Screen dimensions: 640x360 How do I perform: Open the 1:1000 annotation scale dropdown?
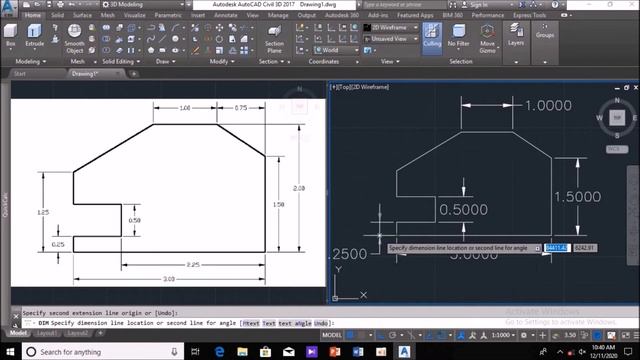click(503, 335)
